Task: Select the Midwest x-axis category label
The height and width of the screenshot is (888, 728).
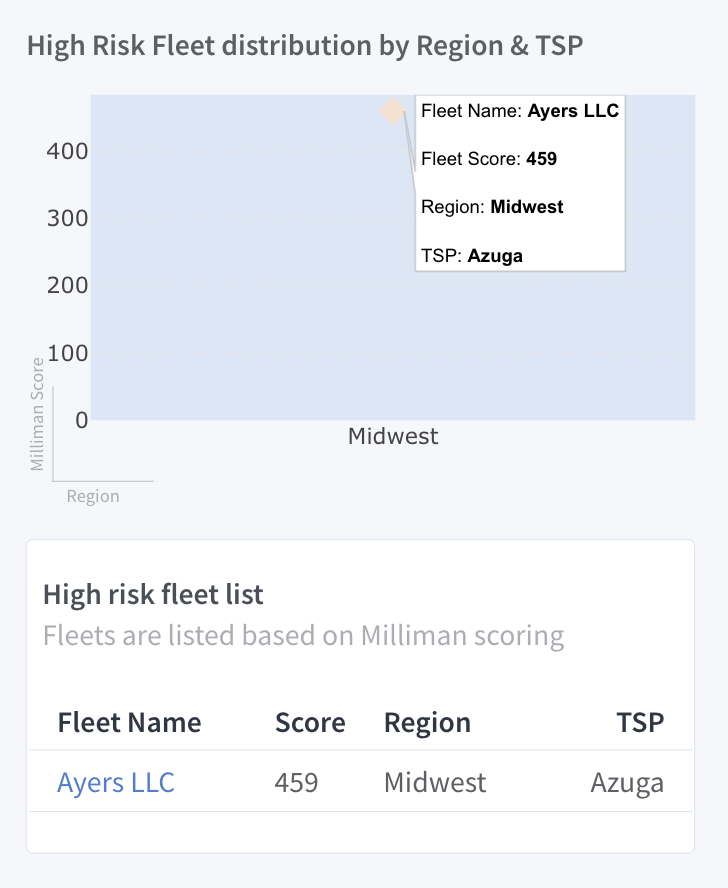Action: click(x=393, y=436)
